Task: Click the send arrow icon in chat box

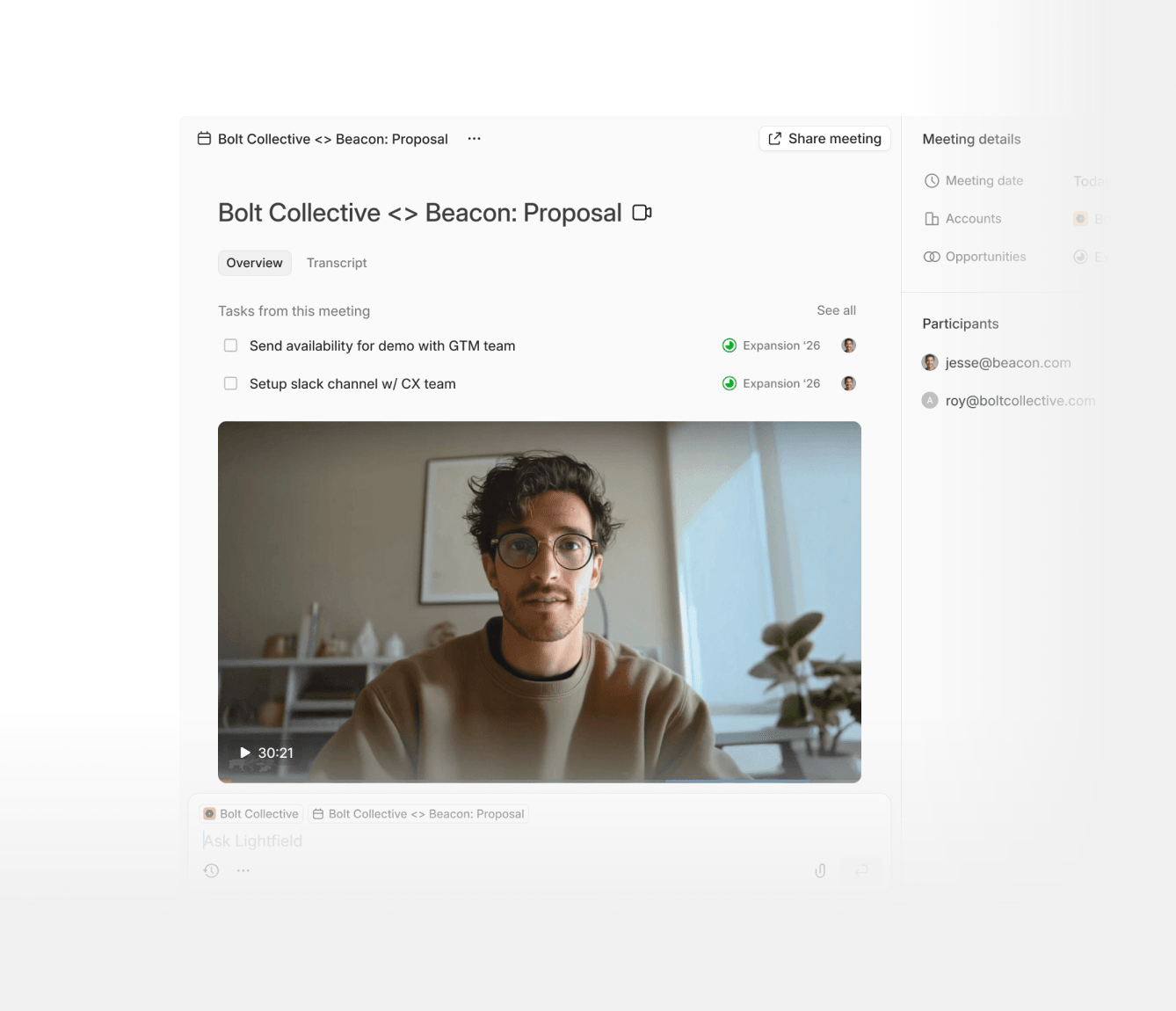Action: [x=861, y=870]
